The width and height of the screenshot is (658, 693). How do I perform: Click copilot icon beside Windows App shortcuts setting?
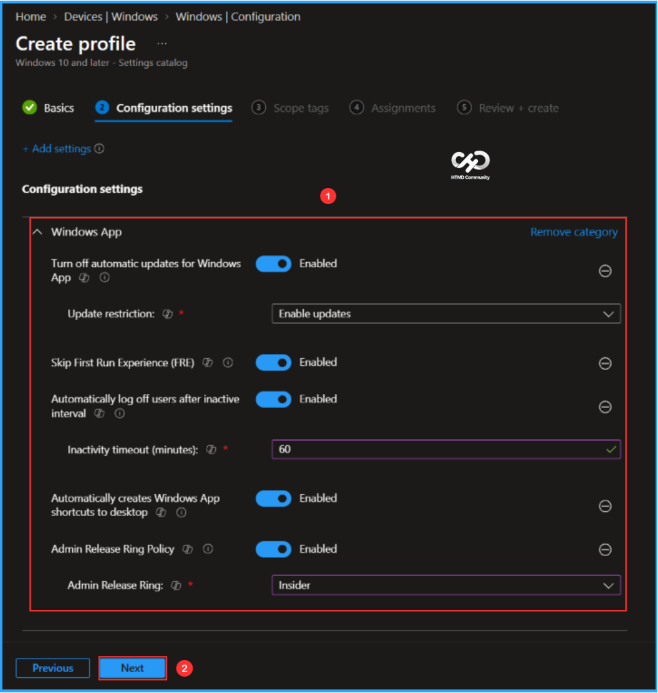point(161,512)
